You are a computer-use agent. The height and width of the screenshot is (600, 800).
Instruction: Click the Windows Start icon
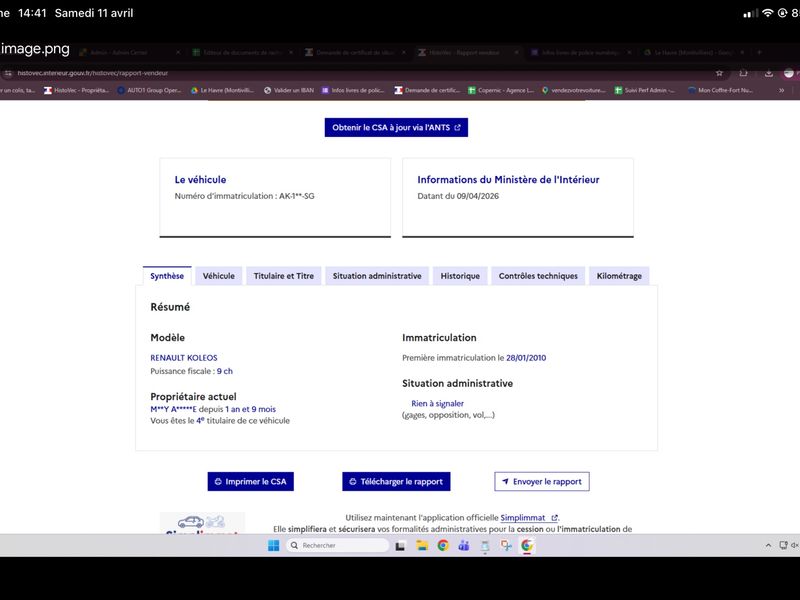[x=273, y=545]
